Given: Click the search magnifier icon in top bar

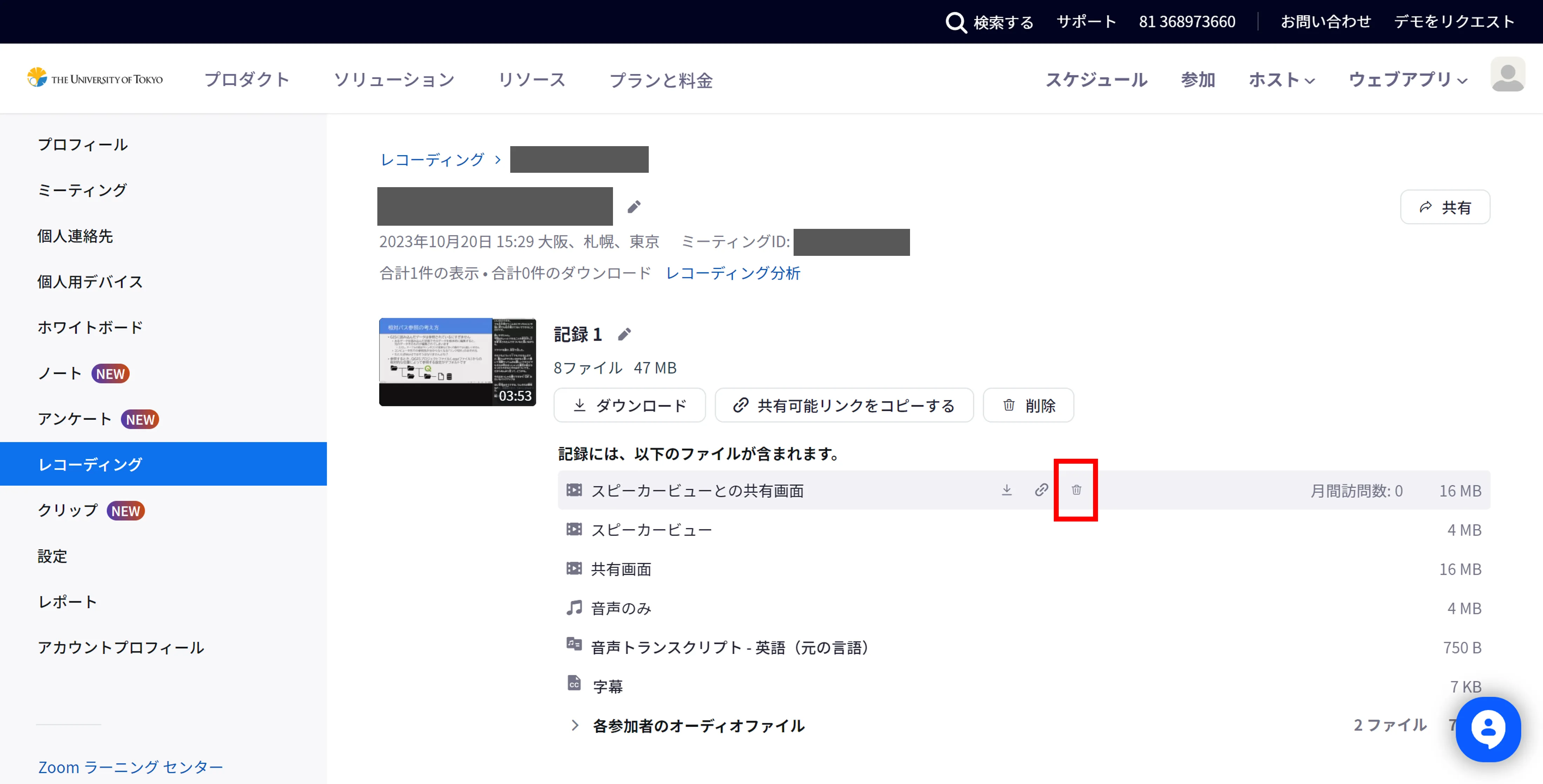Looking at the screenshot, I should tap(955, 23).
